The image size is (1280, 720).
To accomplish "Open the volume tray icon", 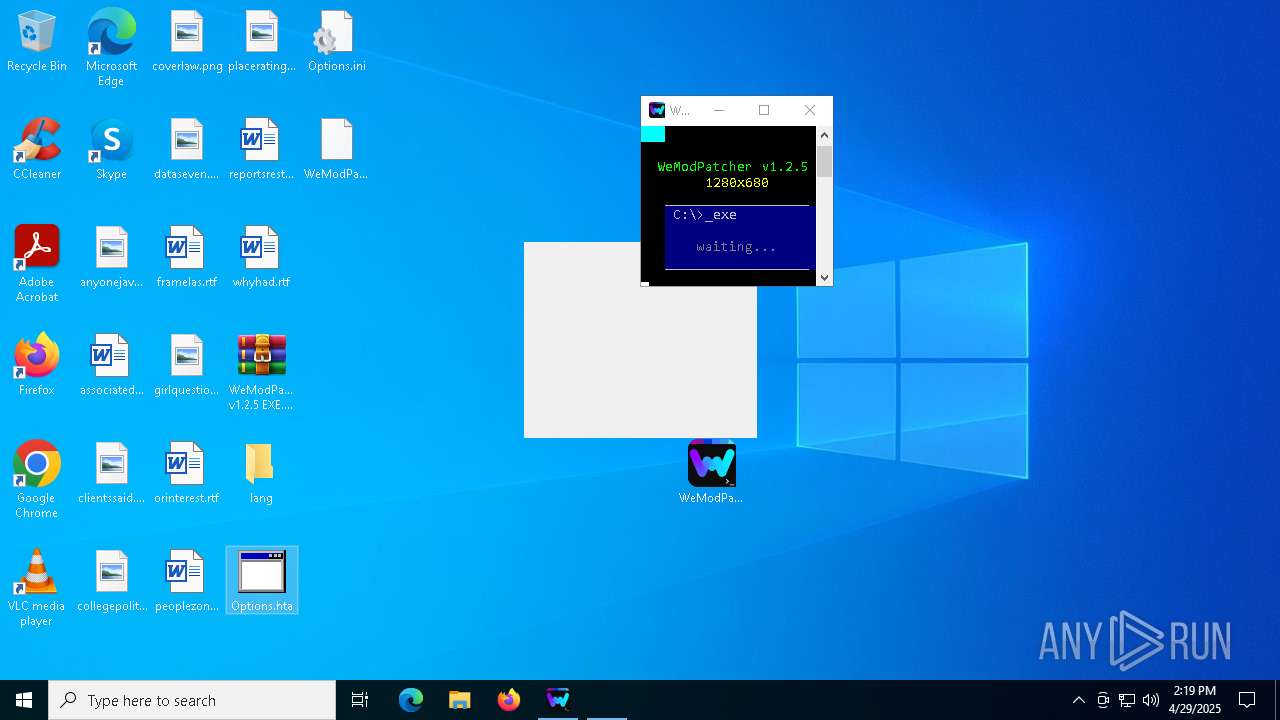I will [x=1151, y=700].
